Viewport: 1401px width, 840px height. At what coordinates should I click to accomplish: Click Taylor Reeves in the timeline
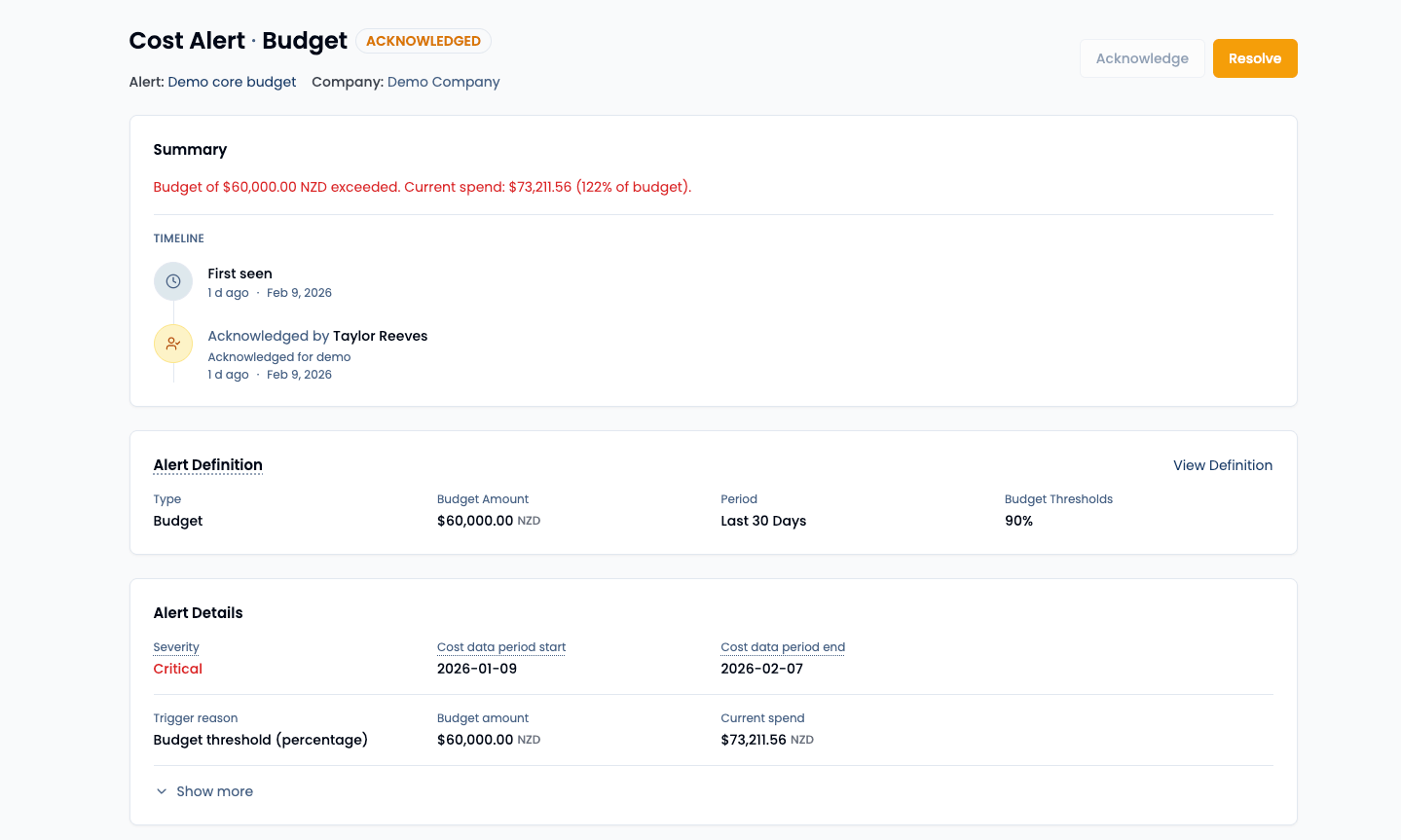click(x=380, y=336)
